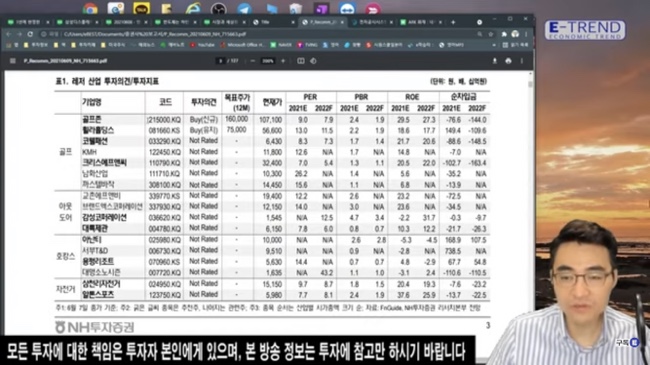Open PDF viewer more actions menu
Screen dimensions: 650x365
522,61
